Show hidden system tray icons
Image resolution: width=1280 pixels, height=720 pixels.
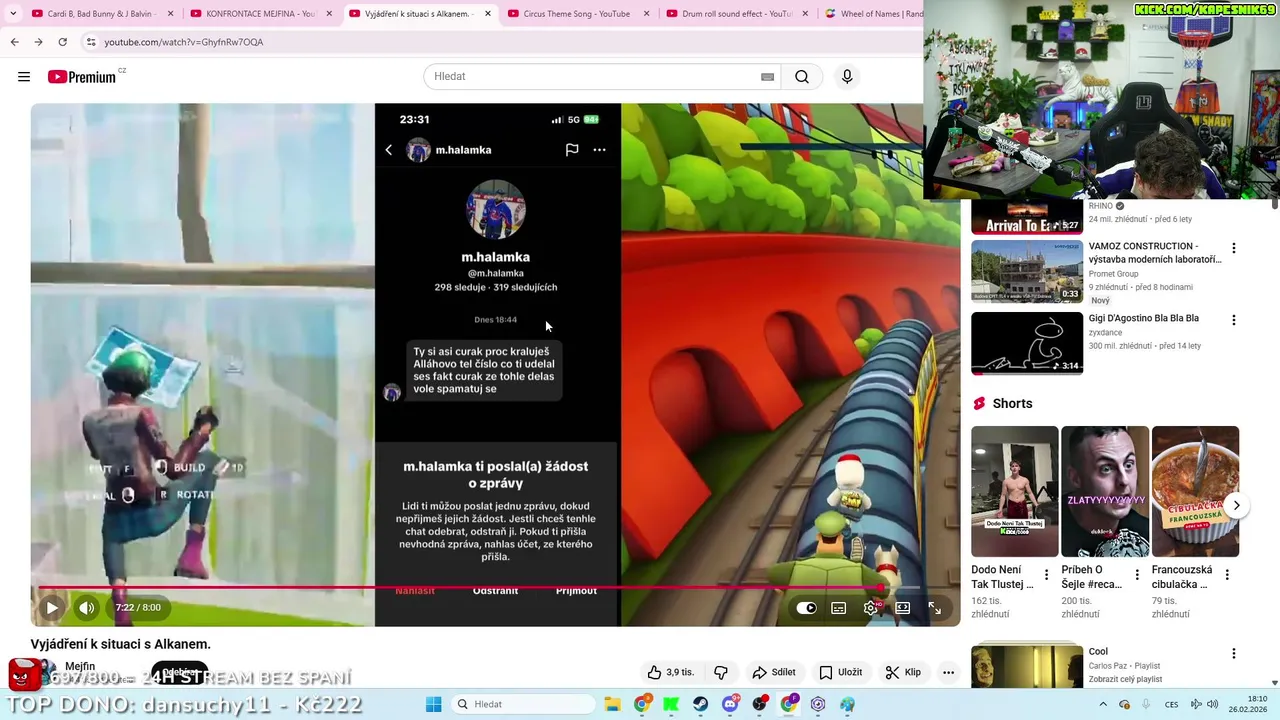click(1103, 704)
